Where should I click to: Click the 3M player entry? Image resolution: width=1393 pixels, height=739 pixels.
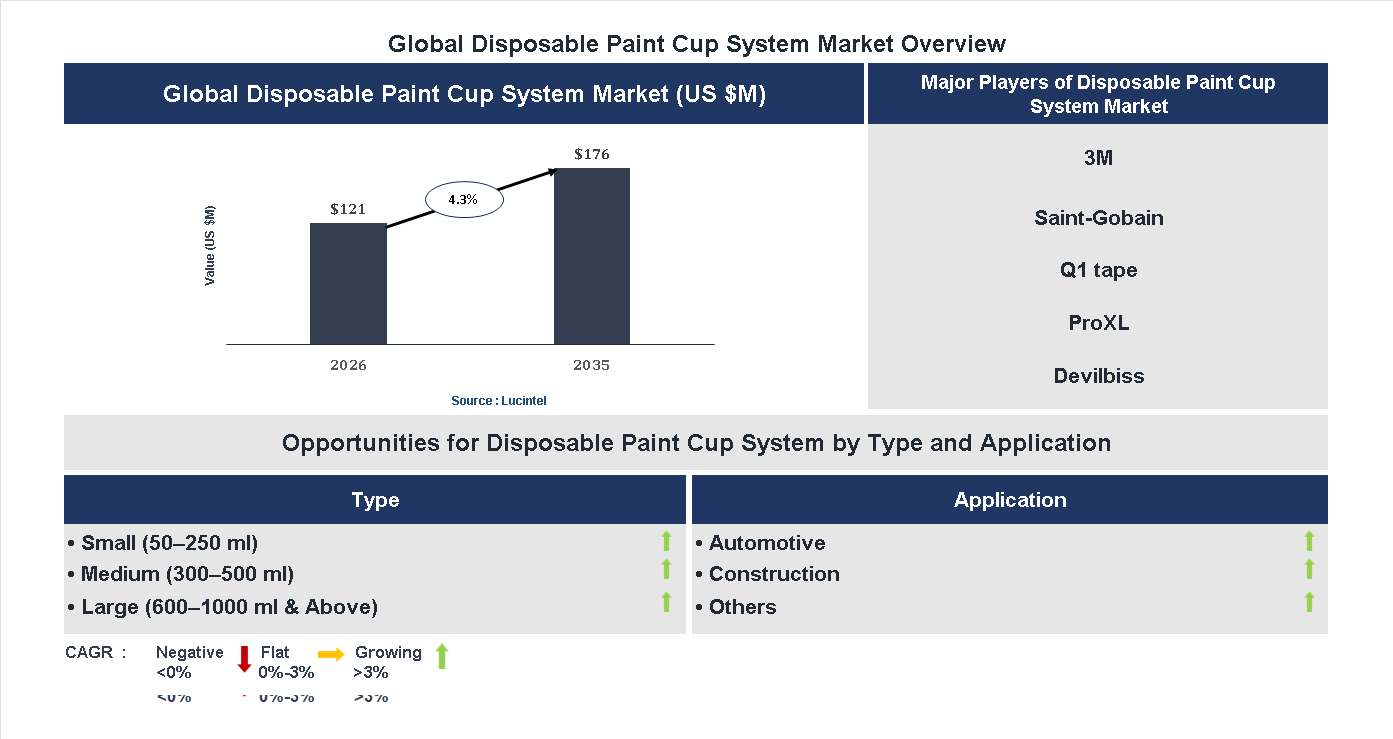[x=1098, y=157]
